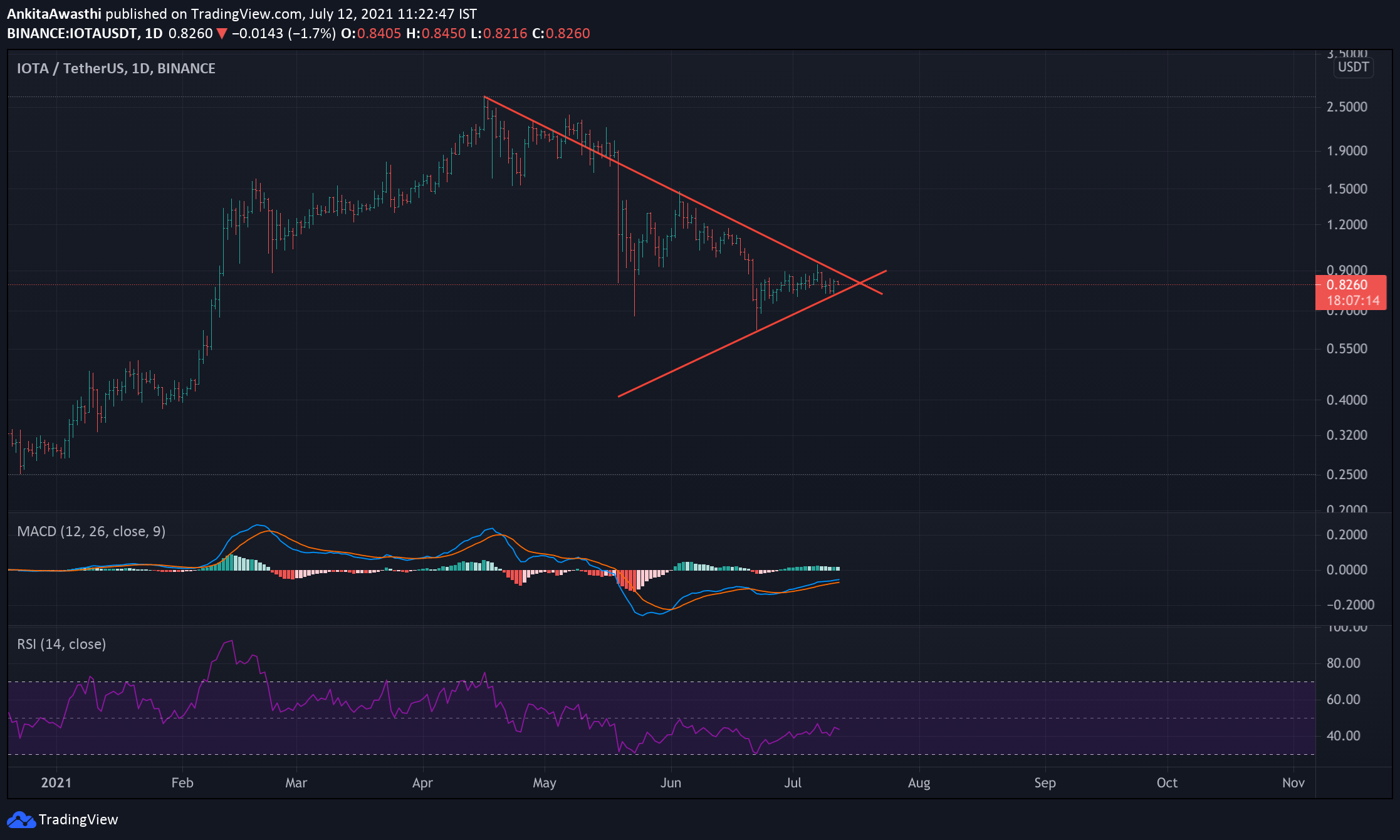Click the 1.5000 price axis label

click(1347, 189)
